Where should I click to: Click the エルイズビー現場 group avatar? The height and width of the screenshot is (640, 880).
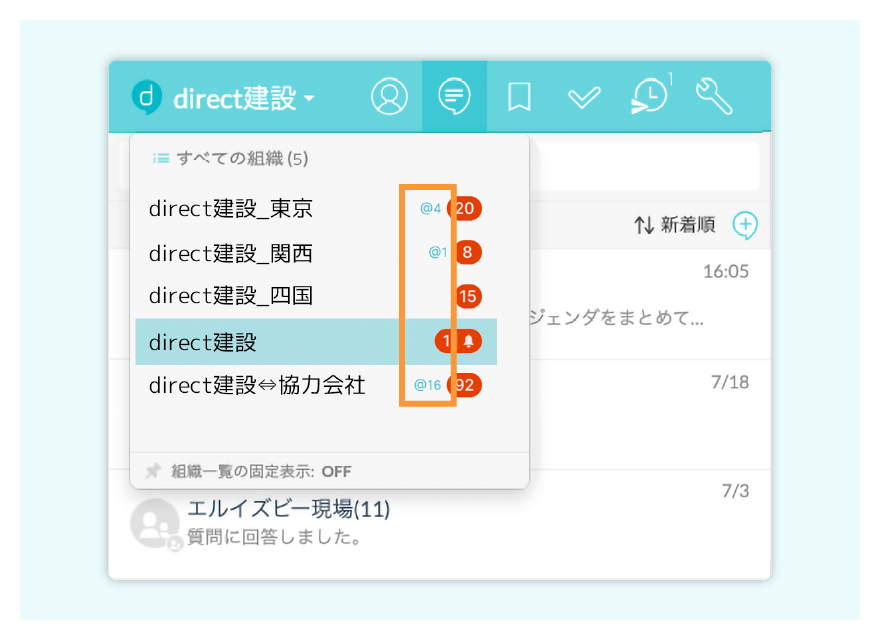tap(155, 524)
